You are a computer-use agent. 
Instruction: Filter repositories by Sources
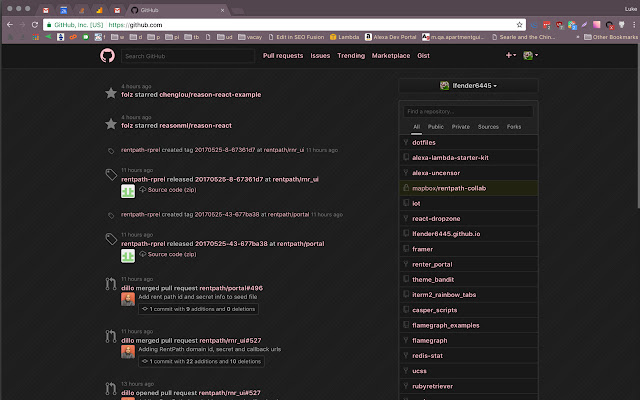click(x=488, y=127)
